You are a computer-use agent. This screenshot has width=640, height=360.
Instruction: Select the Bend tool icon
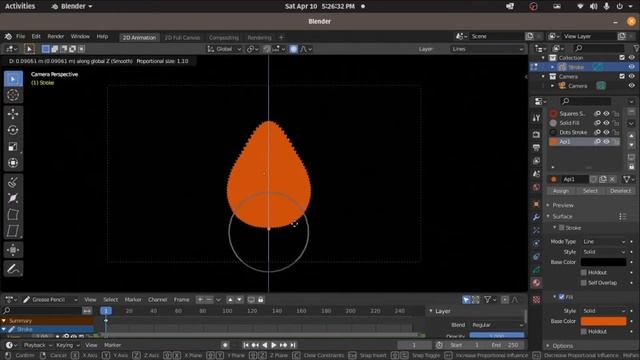(13, 214)
